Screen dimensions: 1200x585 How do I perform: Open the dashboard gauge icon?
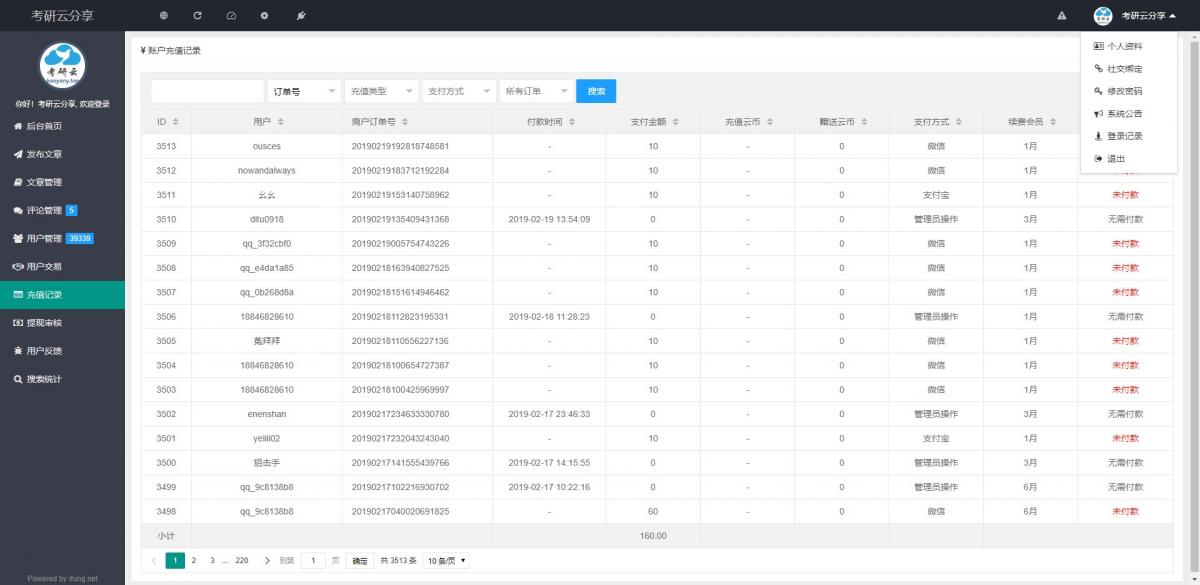point(231,16)
